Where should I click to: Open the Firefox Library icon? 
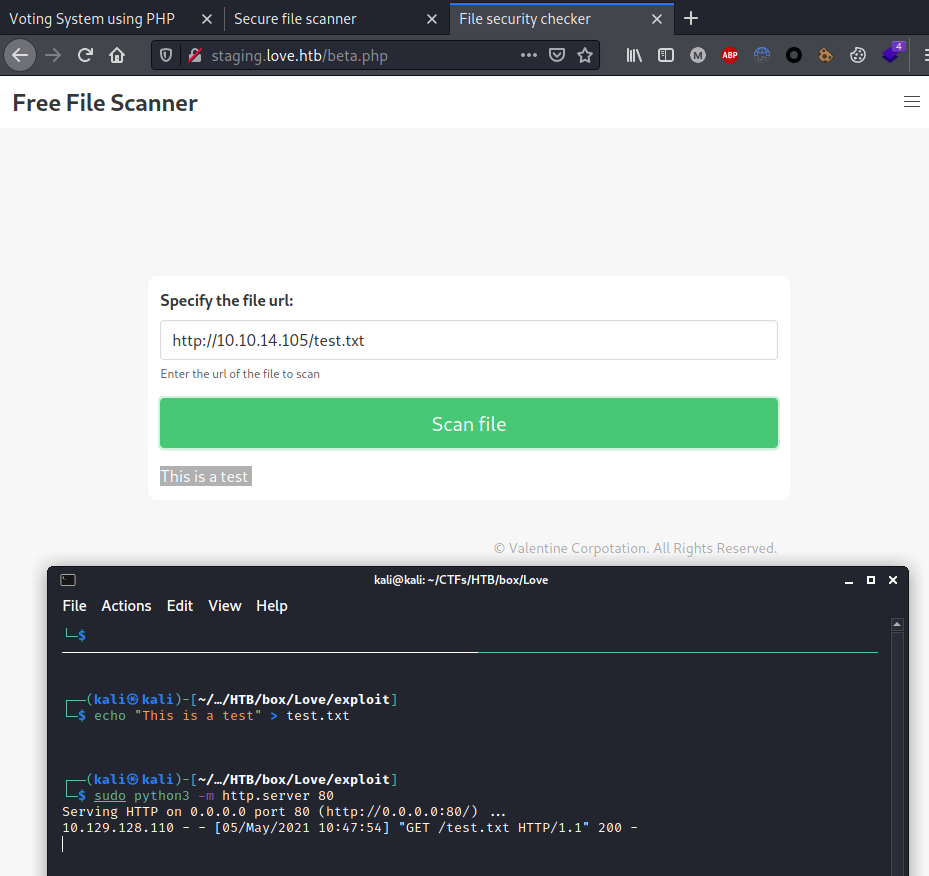pos(634,55)
